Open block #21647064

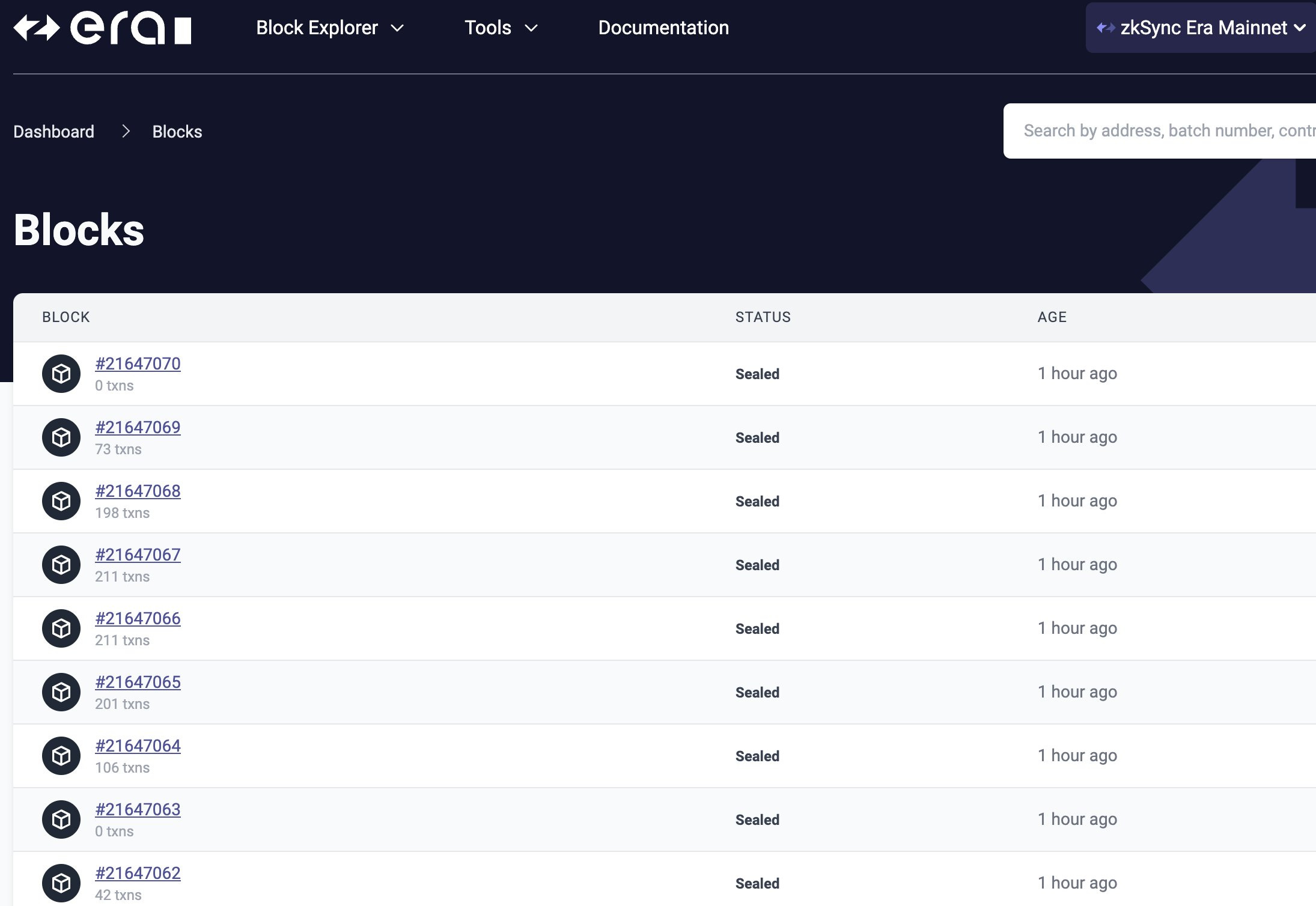coord(138,746)
